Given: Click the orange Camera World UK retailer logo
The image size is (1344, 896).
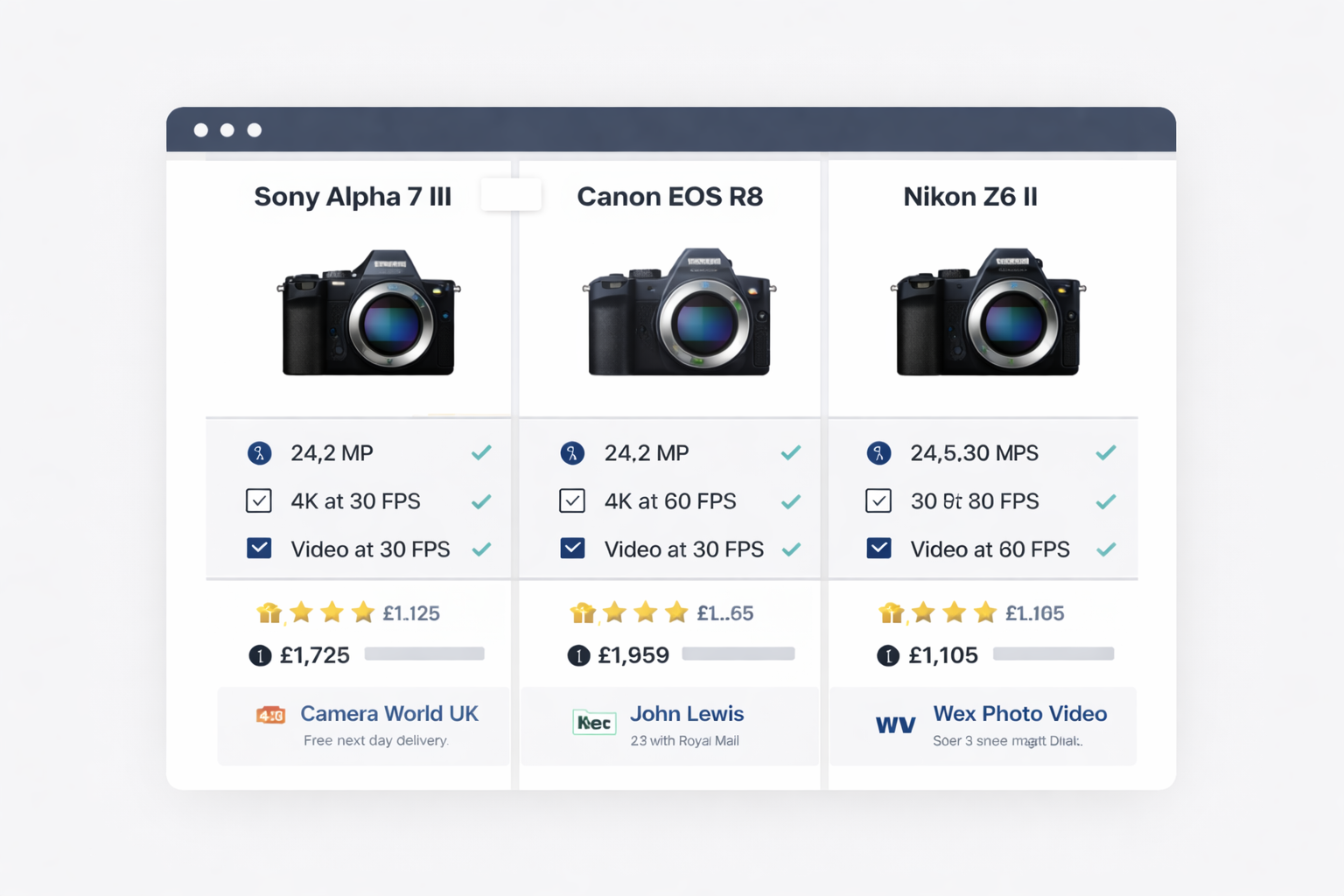Looking at the screenshot, I should pos(270,715).
